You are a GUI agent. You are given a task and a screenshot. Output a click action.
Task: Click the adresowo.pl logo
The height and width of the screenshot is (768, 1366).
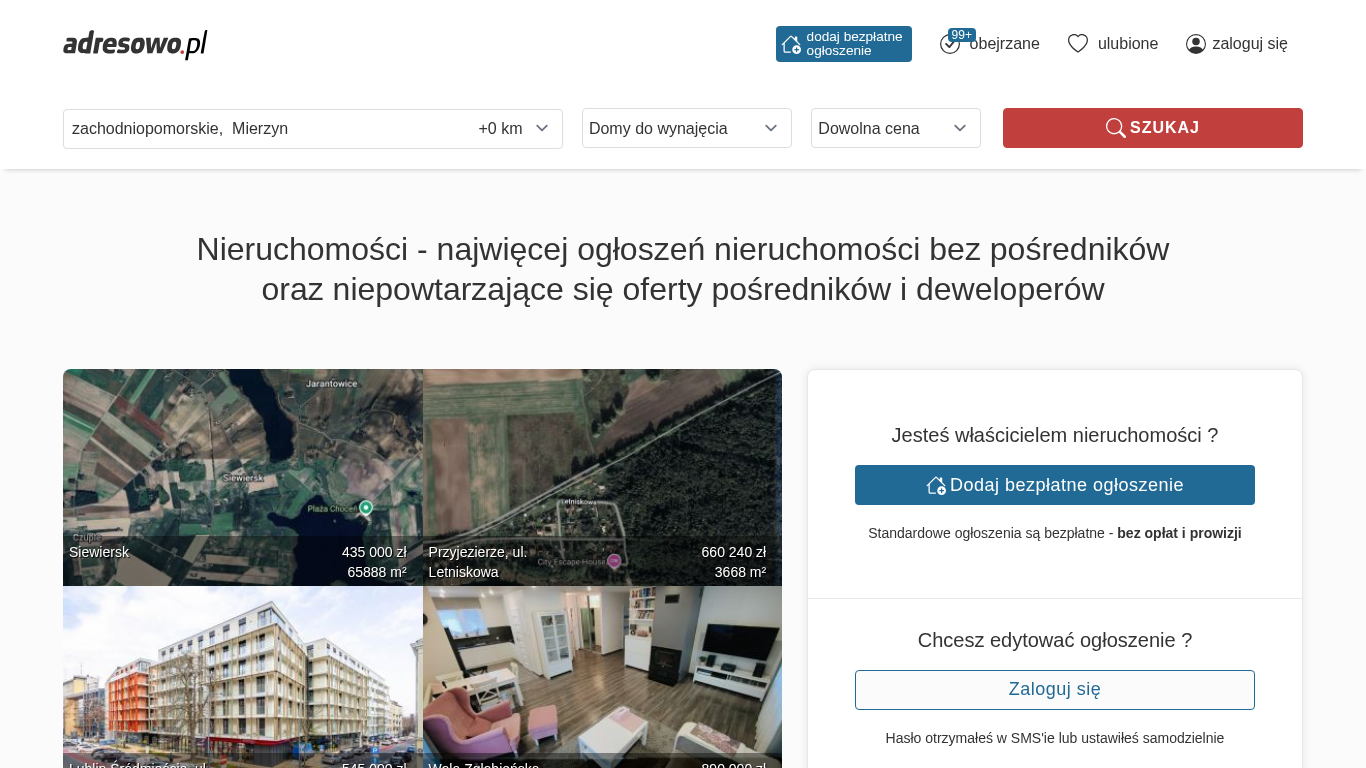[x=135, y=44]
